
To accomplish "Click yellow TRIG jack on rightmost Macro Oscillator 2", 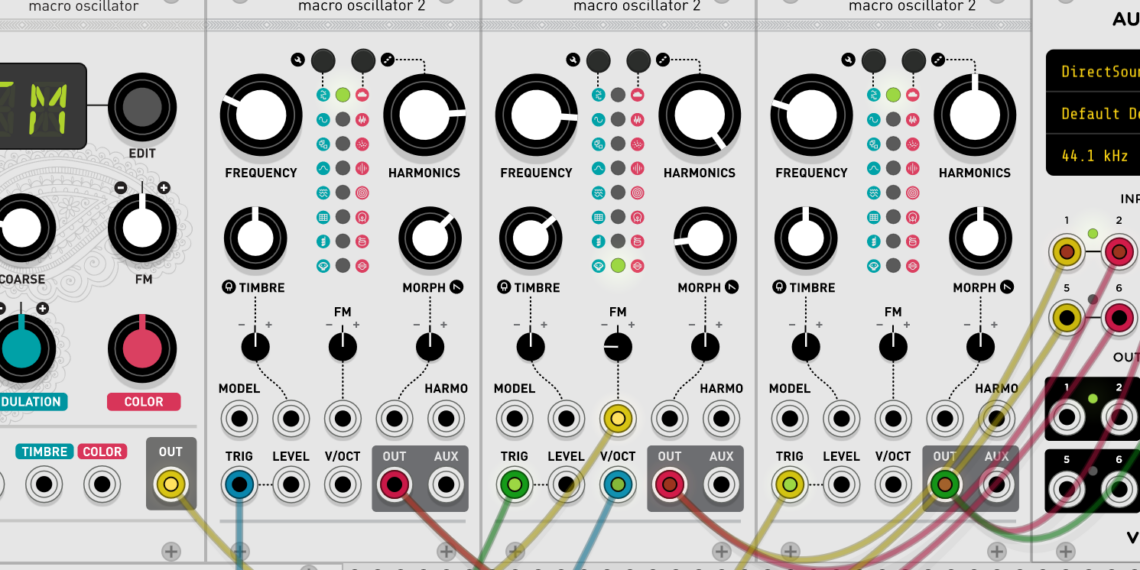I will pos(790,485).
